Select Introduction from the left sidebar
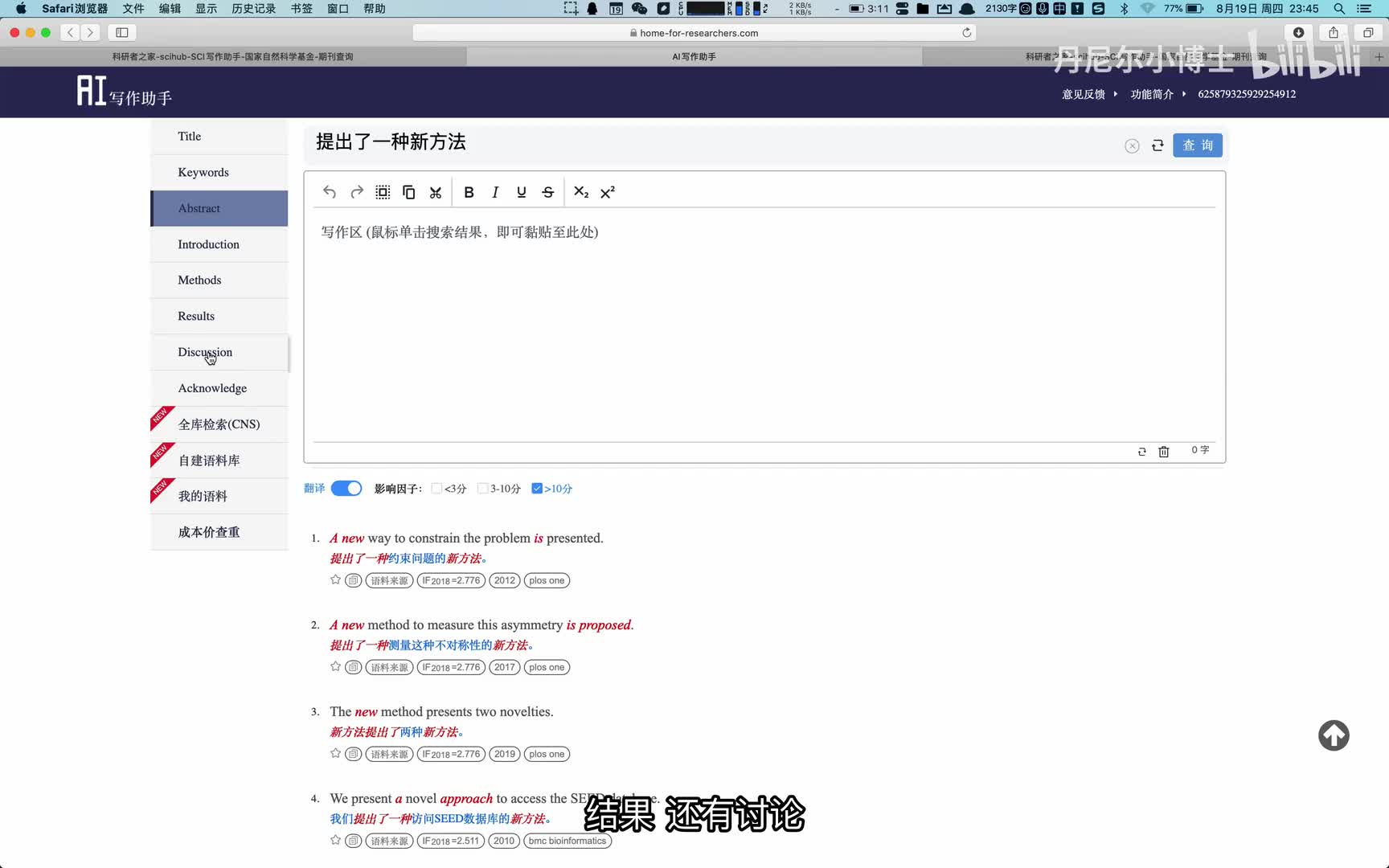 (x=208, y=244)
